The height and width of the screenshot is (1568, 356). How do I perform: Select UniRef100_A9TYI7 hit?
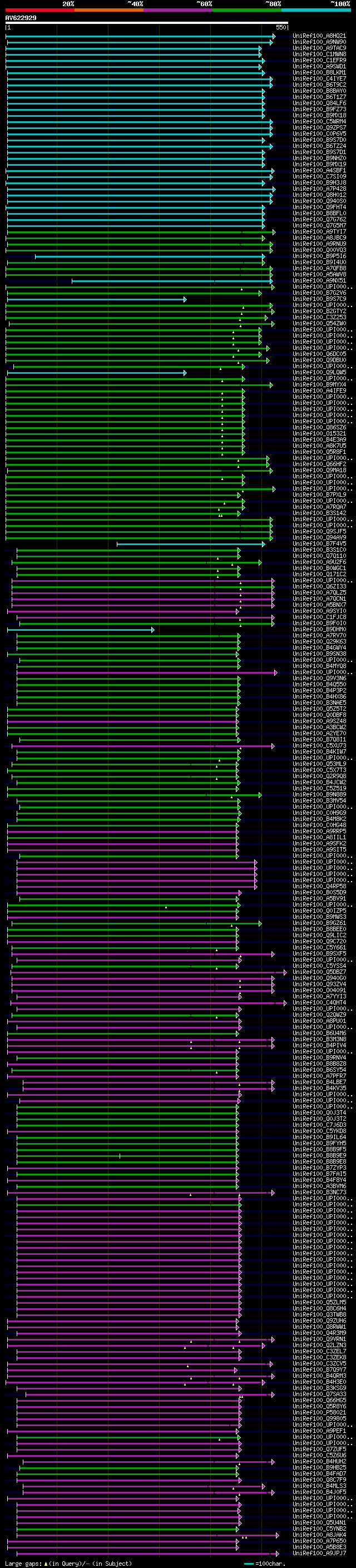tap(319, 231)
